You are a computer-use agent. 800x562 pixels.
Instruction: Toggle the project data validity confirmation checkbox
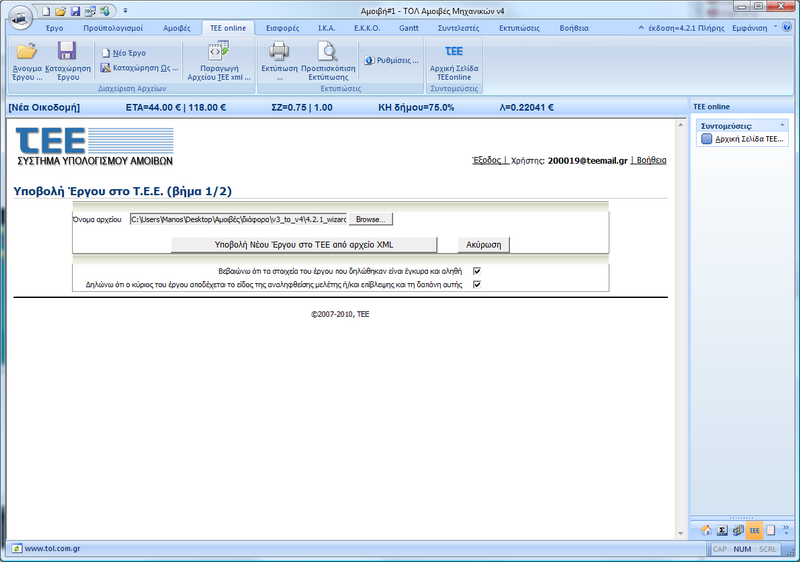coord(477,270)
